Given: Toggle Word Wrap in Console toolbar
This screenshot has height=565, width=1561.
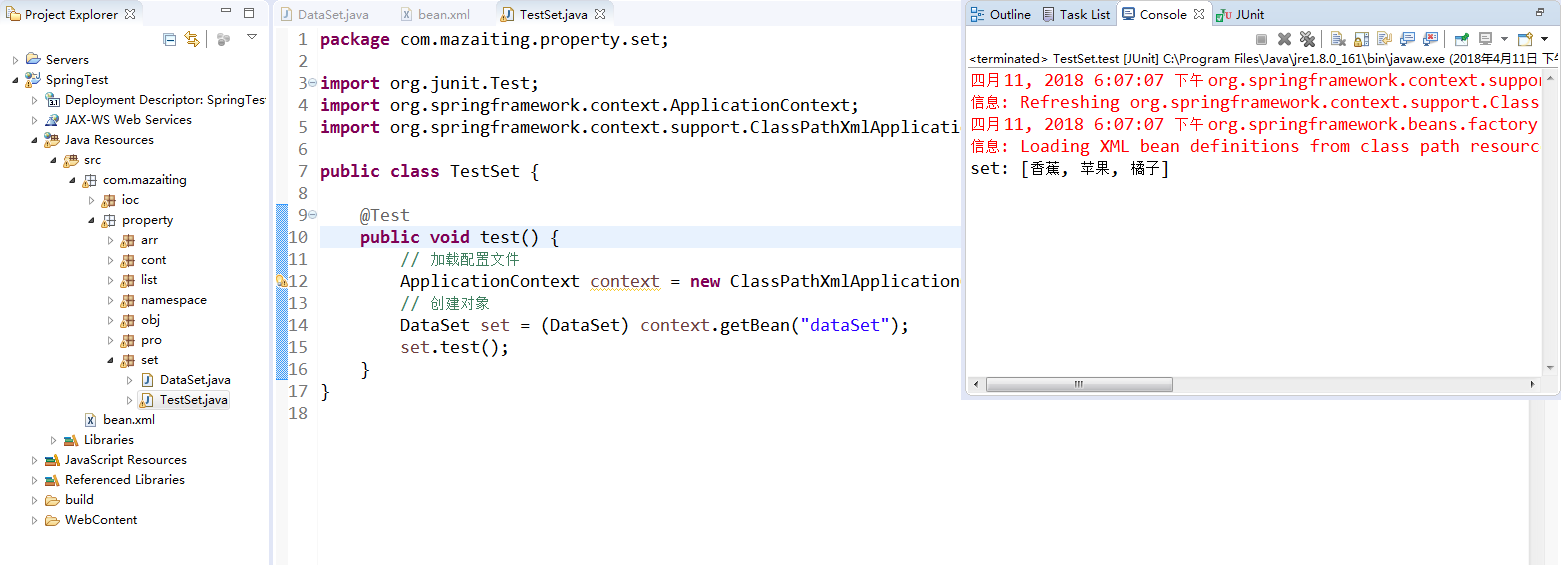Looking at the screenshot, I should coord(1384,39).
